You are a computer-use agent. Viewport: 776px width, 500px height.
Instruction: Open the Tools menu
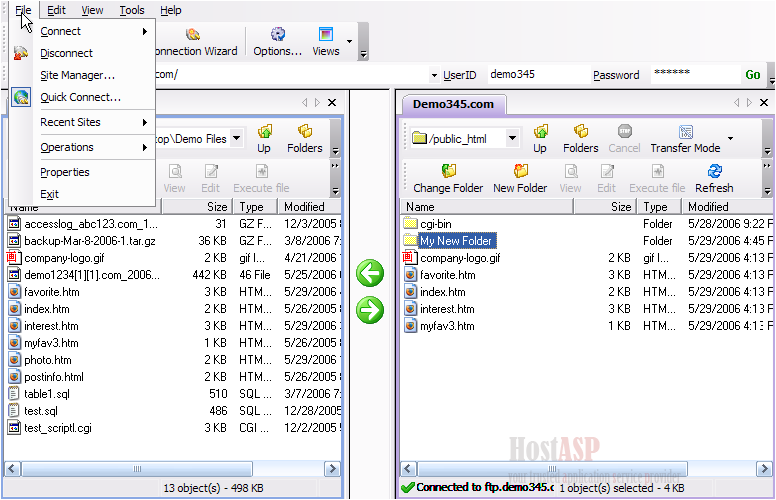[x=132, y=10]
